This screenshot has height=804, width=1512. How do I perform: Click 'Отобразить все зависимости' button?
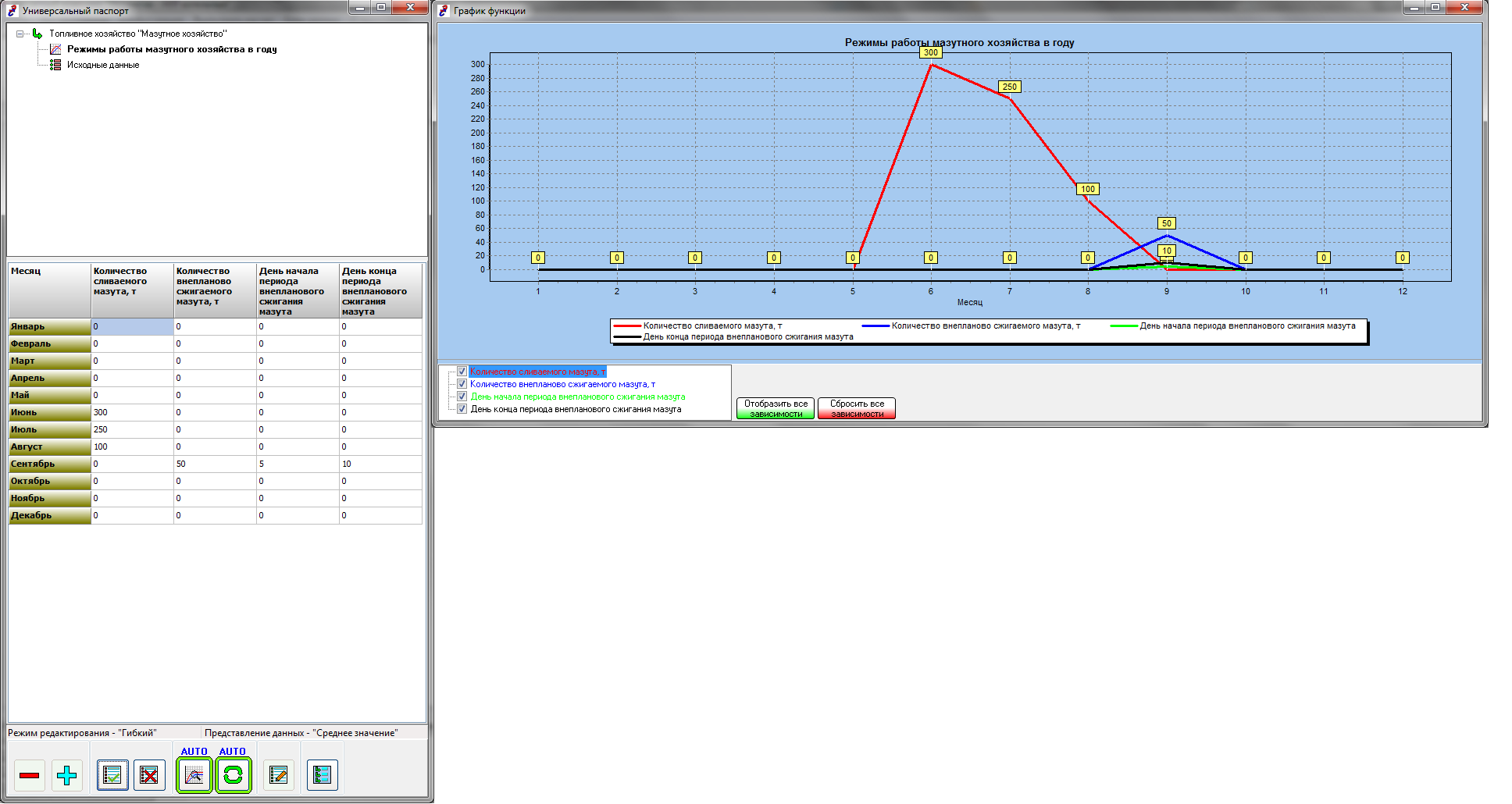[x=776, y=408]
